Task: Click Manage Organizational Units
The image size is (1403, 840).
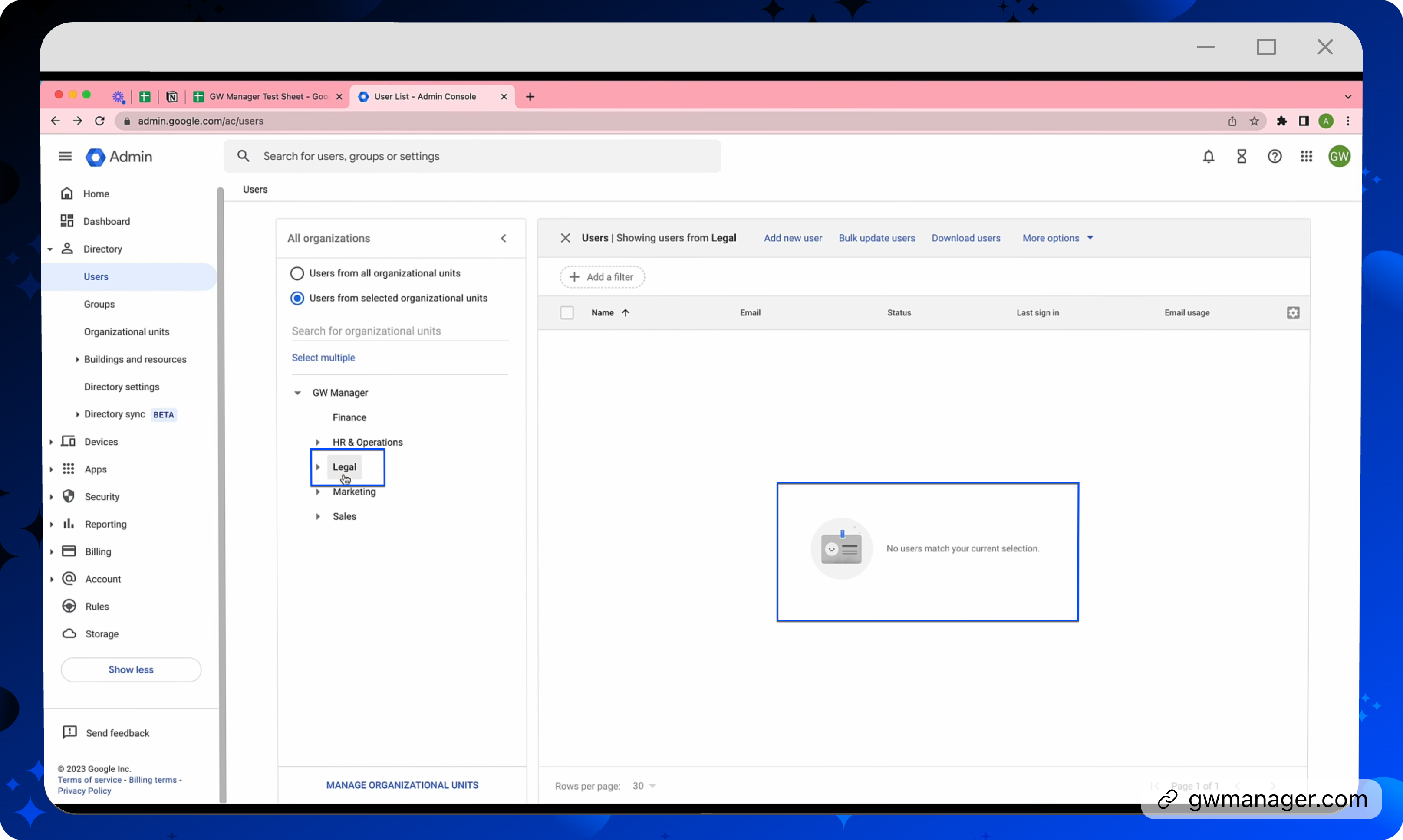Action: pyautogui.click(x=402, y=785)
